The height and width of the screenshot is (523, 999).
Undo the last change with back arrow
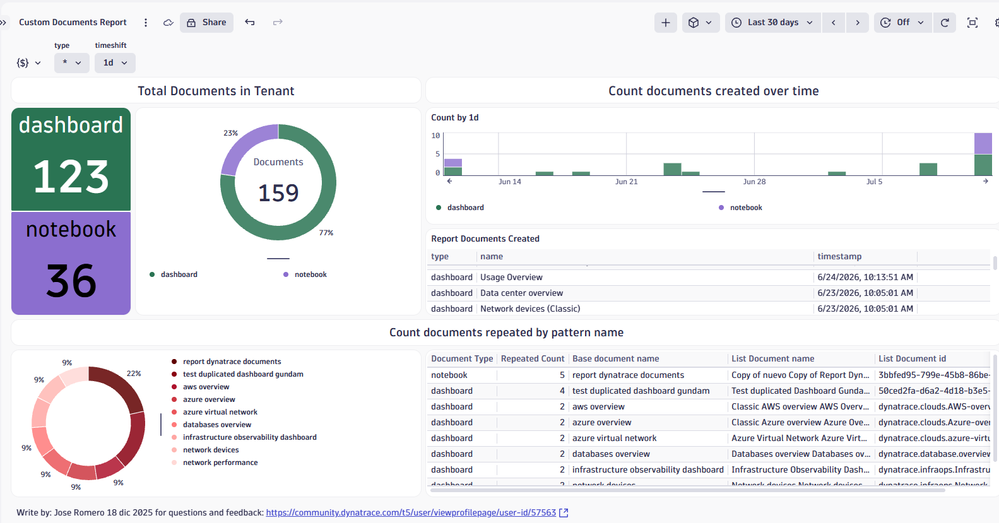250,22
